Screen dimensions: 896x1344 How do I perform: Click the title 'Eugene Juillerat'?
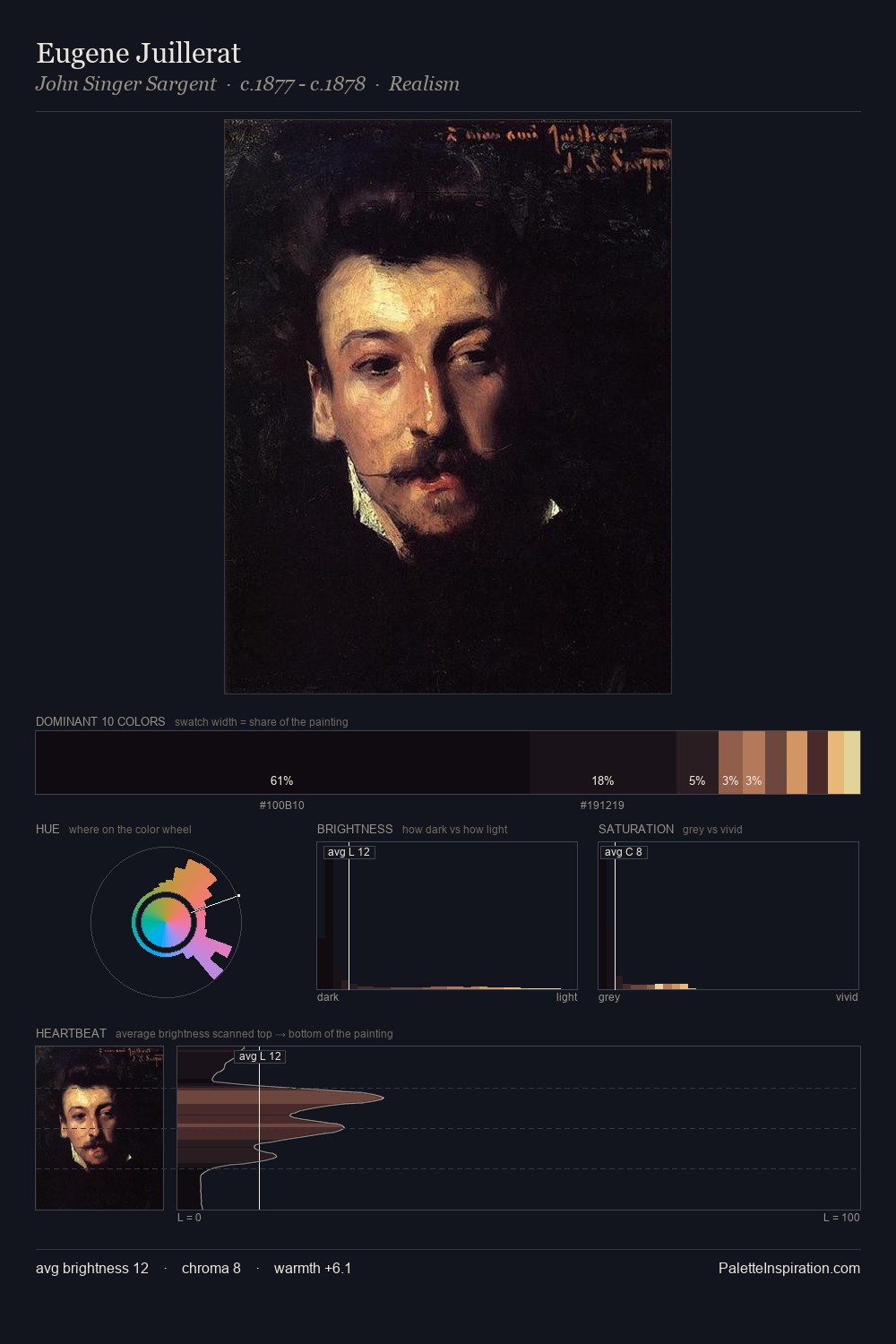[x=138, y=53]
